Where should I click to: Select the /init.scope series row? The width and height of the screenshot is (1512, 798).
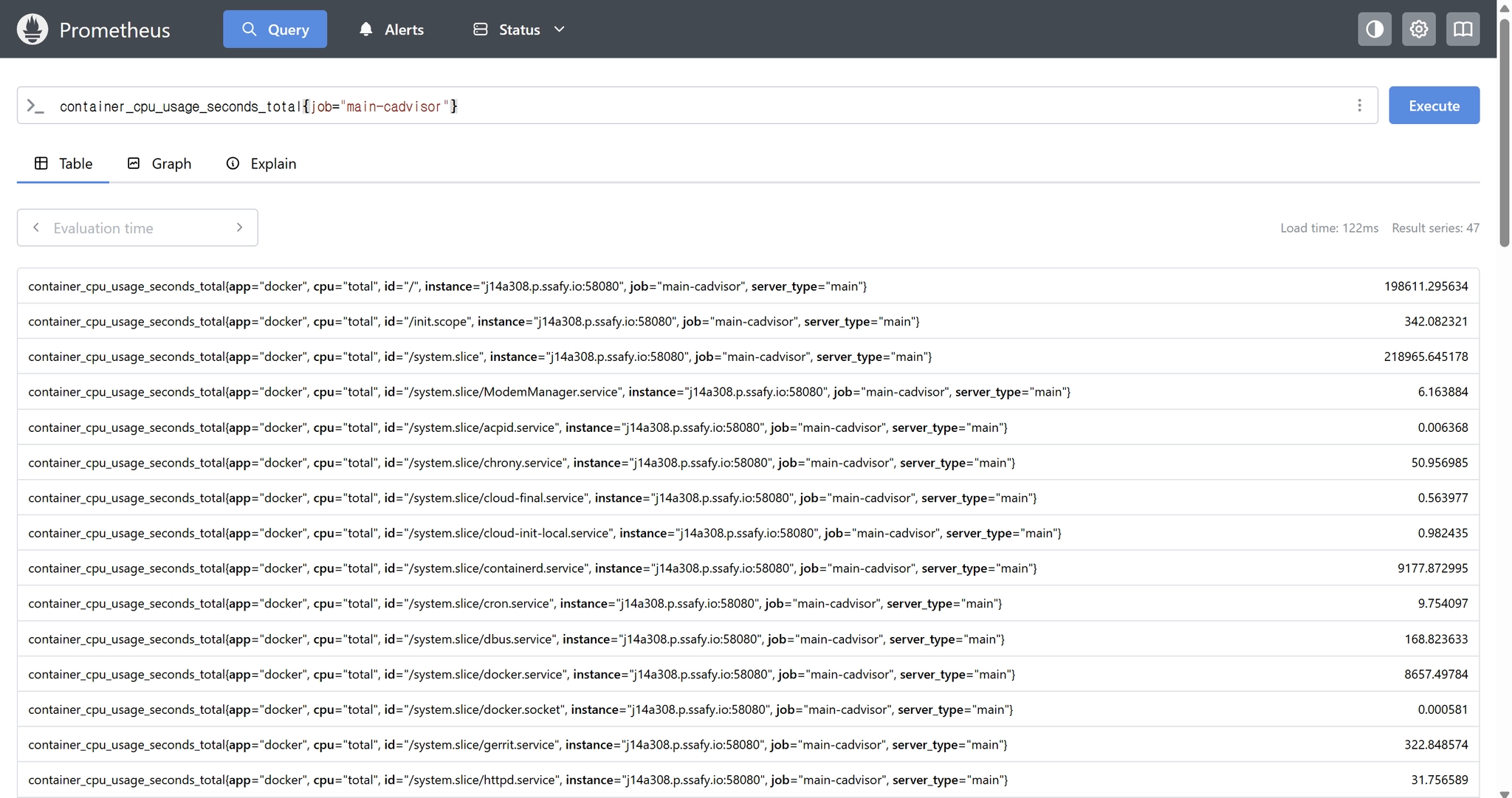pos(748,321)
